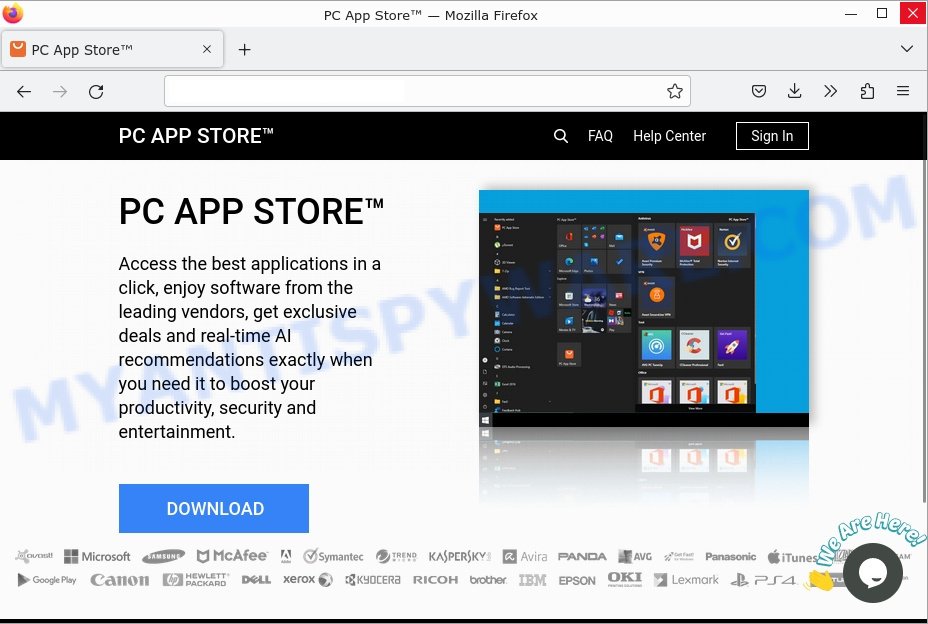Image resolution: width=928 pixels, height=624 pixels.
Task: Show more tools overflow chevrons
Action: coord(830,91)
